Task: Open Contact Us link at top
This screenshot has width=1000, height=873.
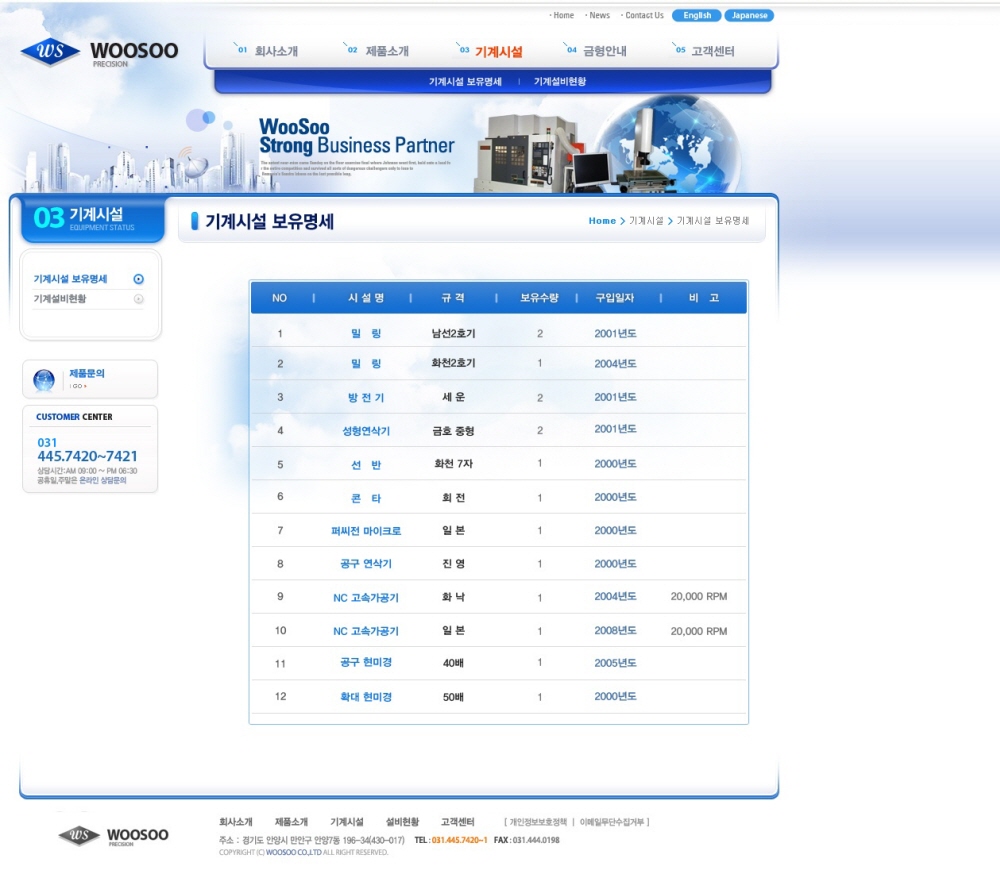Action: (644, 16)
